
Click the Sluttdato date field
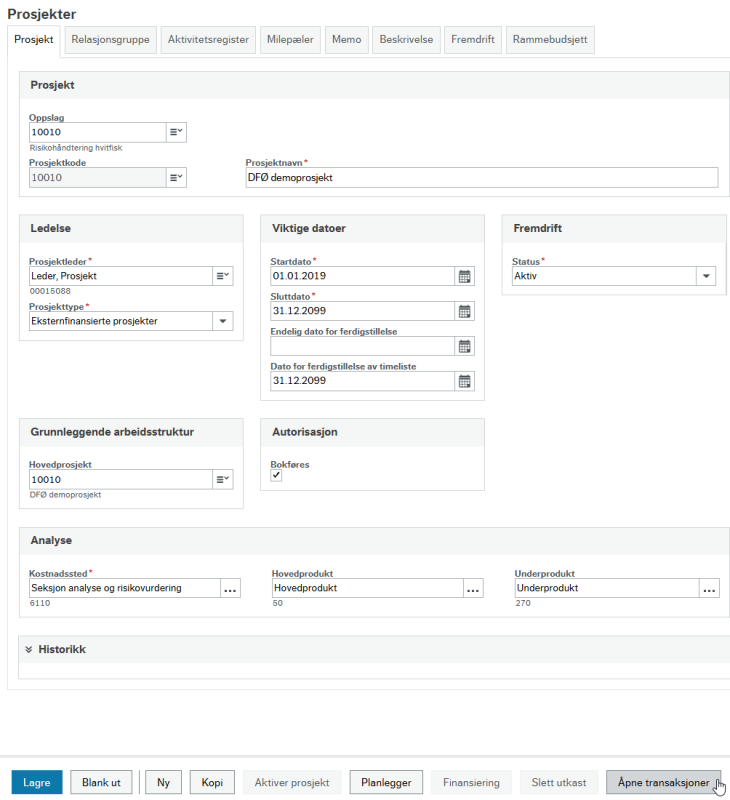click(x=362, y=311)
